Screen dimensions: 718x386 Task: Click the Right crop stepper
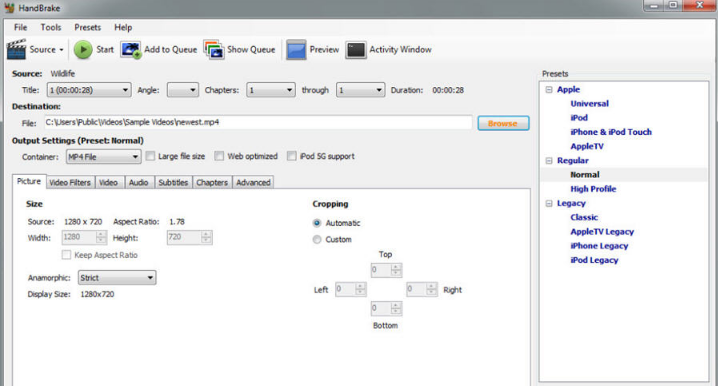point(422,289)
